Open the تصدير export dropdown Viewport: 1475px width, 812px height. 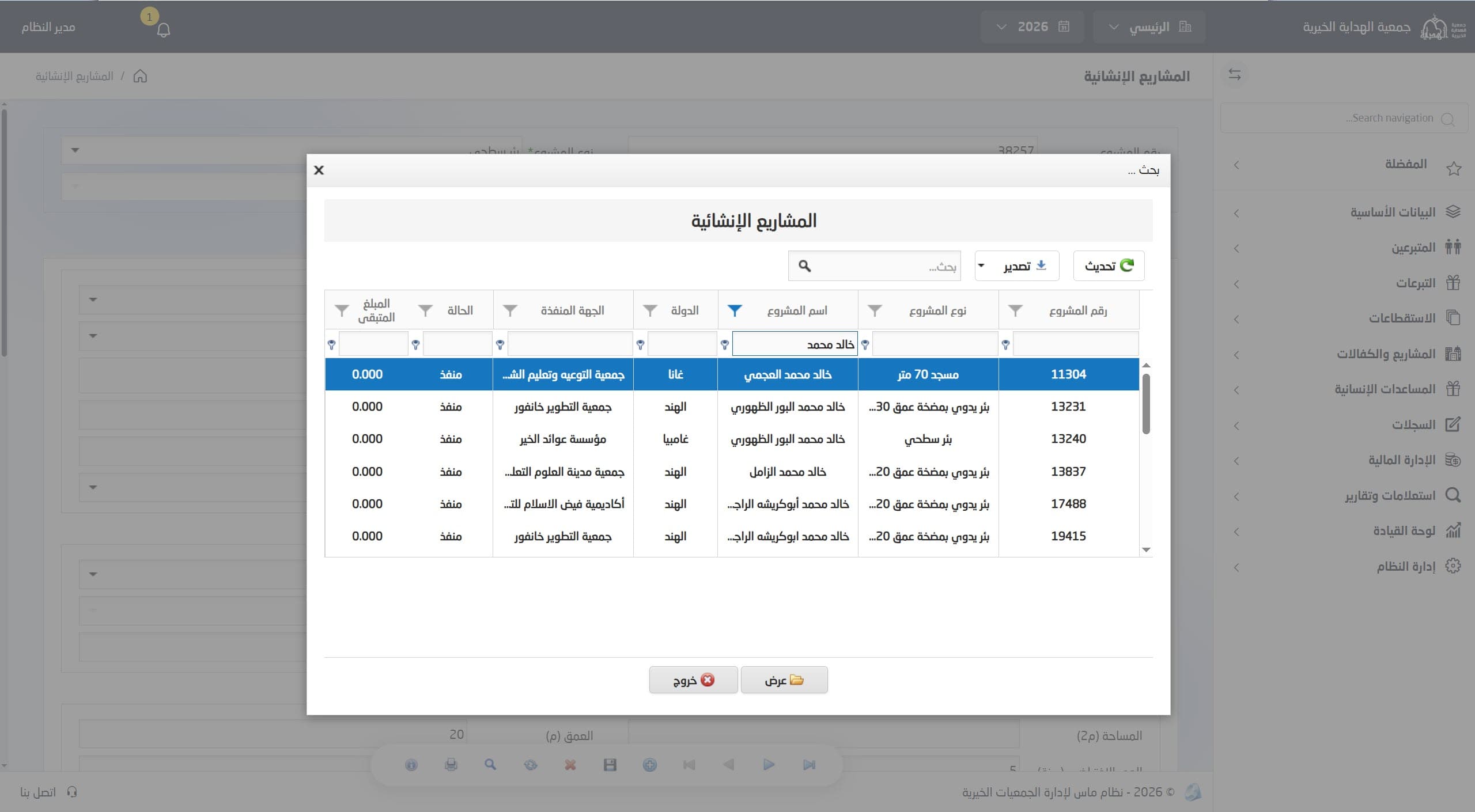pos(1016,266)
